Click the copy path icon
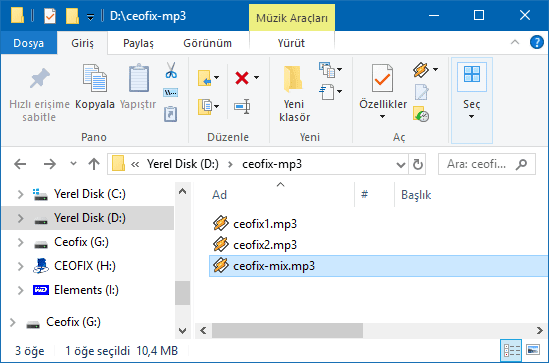The height and width of the screenshot is (363, 549). tap(171, 92)
